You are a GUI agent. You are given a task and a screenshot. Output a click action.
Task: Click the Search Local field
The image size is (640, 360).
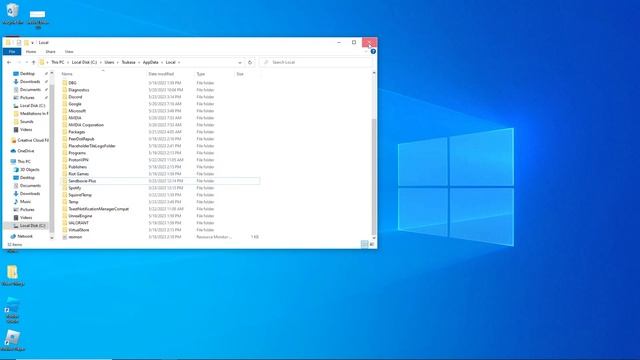click(316, 62)
